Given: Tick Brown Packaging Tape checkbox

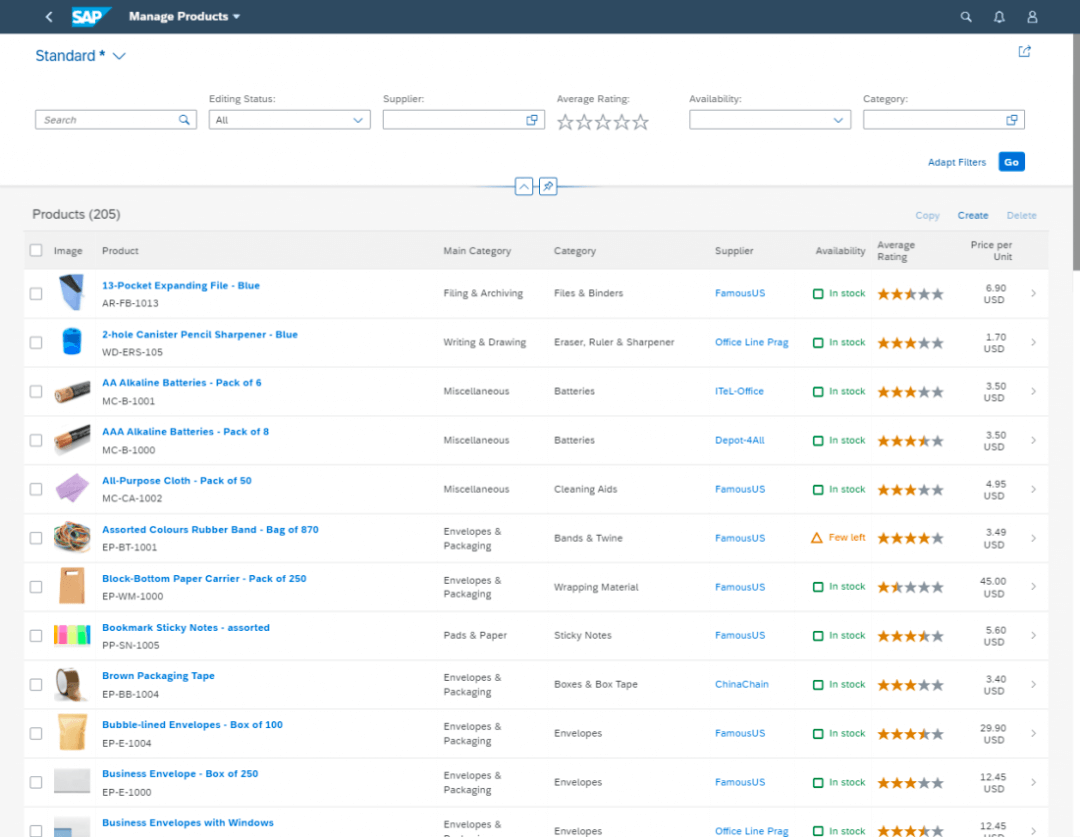Looking at the screenshot, I should (x=36, y=684).
